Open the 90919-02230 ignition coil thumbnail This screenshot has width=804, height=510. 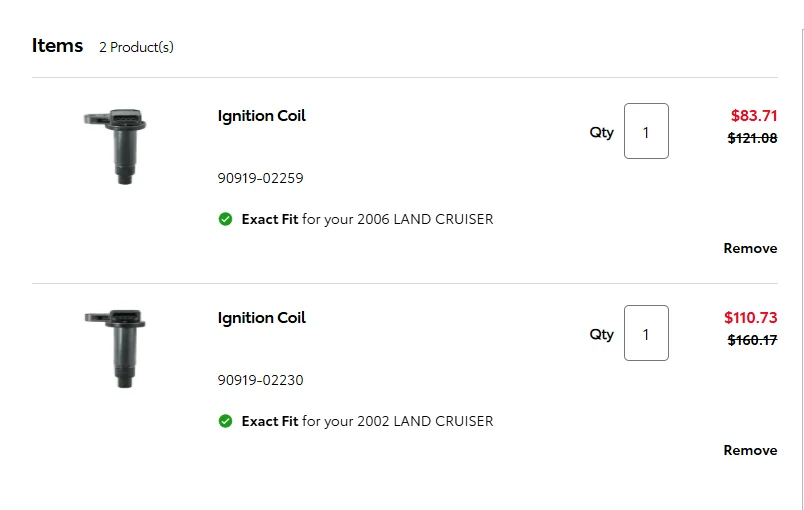[117, 348]
